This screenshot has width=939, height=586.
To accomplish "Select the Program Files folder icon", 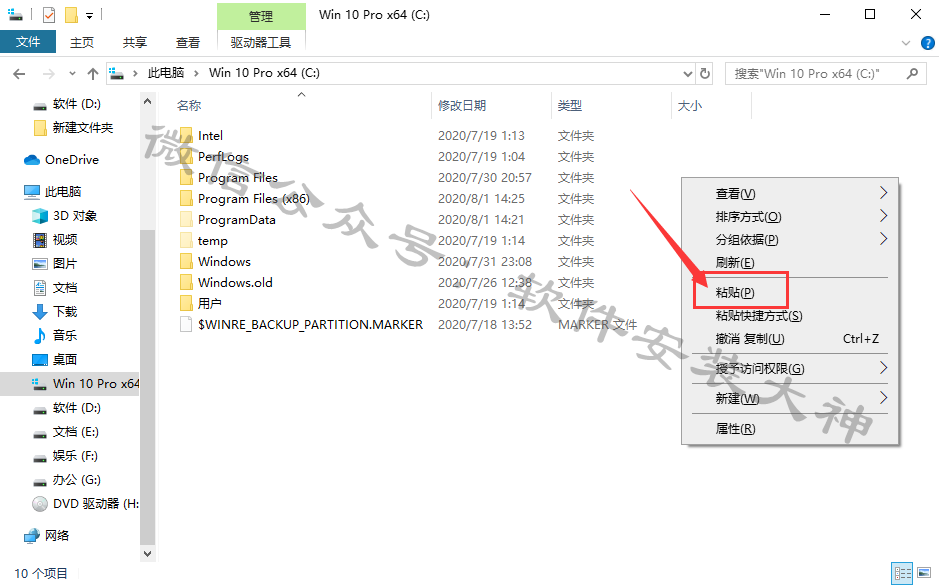I will (x=186, y=177).
